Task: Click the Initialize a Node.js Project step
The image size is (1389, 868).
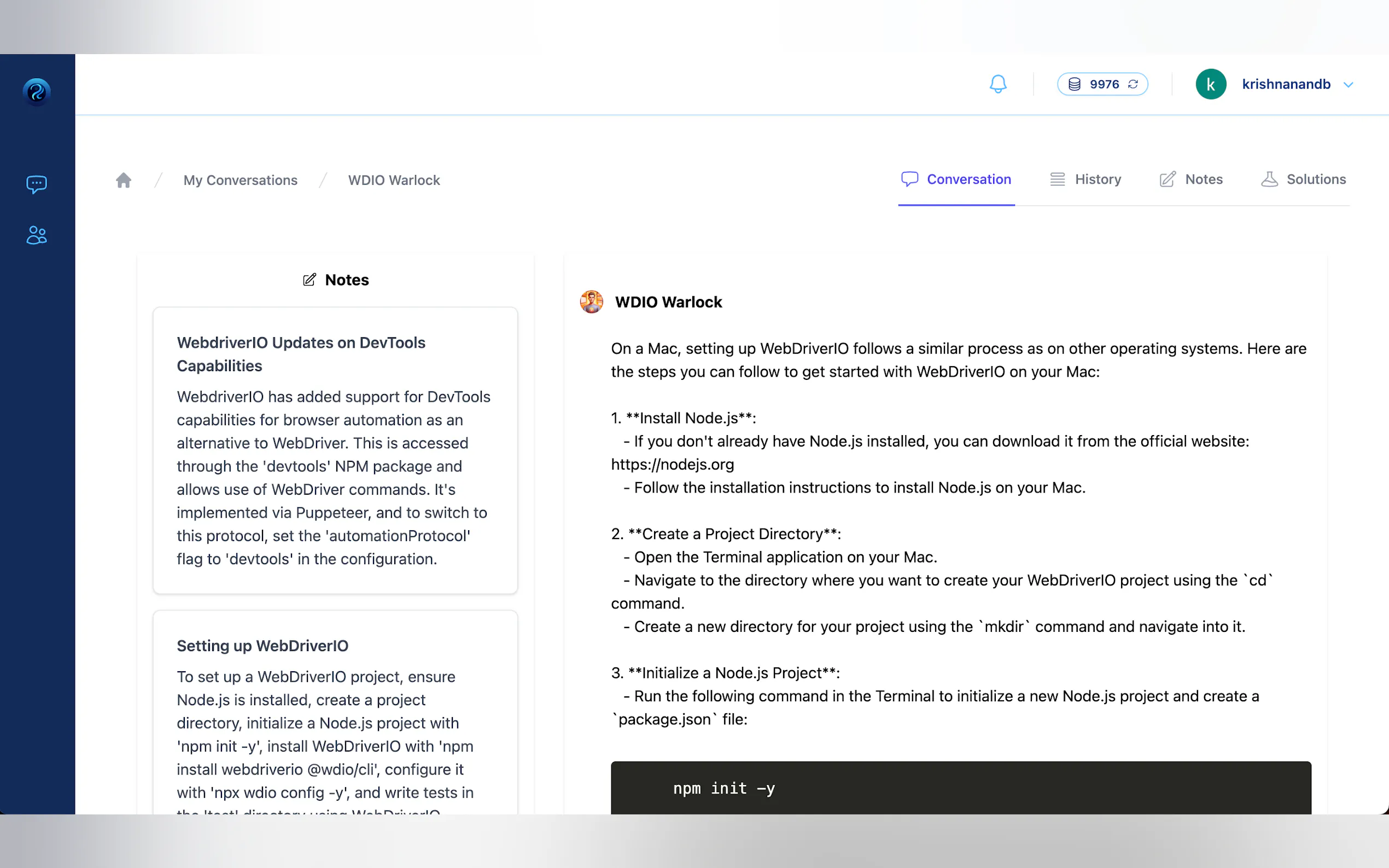Action: (x=725, y=673)
